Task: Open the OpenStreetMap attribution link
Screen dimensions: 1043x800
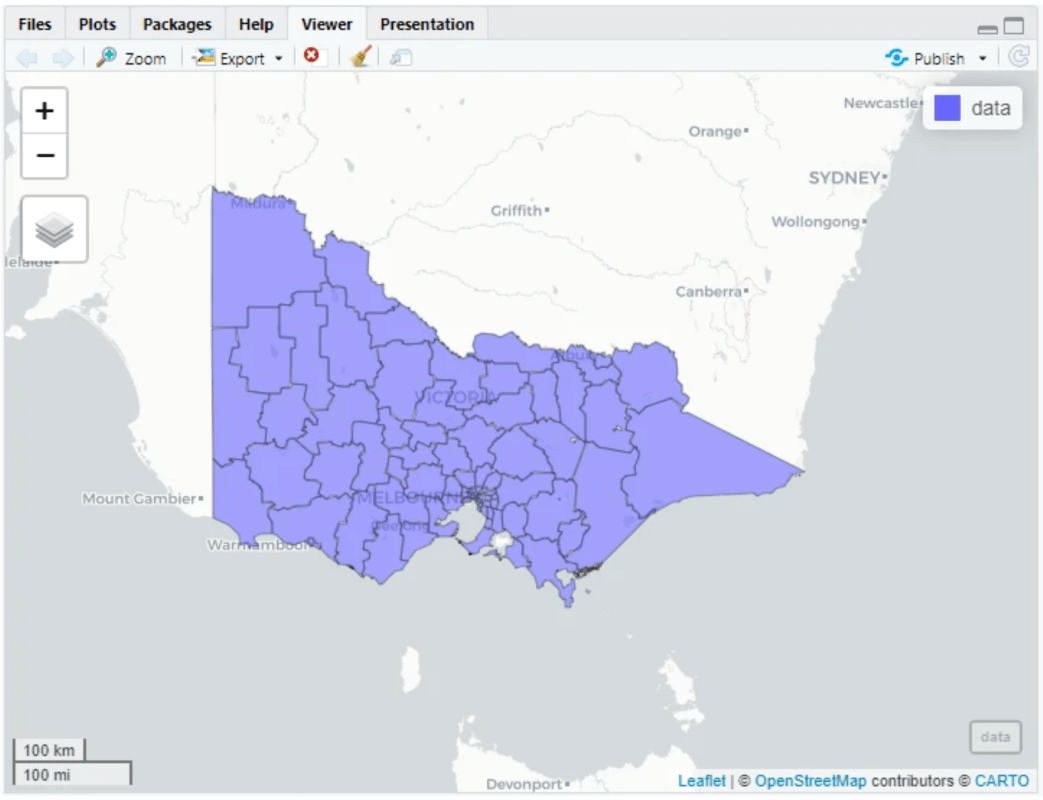Action: pyautogui.click(x=810, y=781)
